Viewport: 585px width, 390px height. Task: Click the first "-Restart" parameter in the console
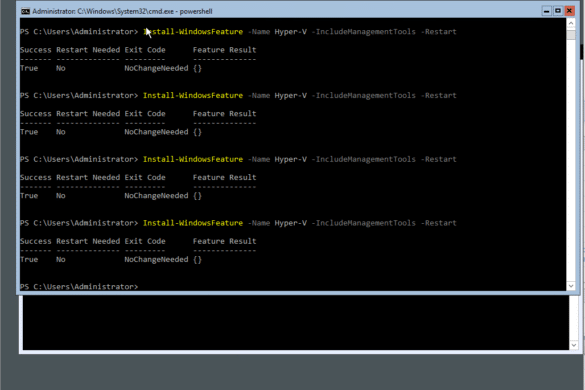click(x=438, y=32)
